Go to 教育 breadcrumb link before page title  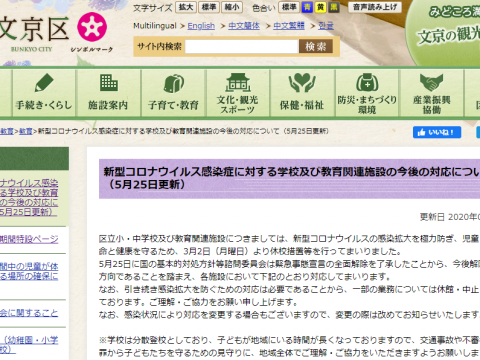pos(26,131)
